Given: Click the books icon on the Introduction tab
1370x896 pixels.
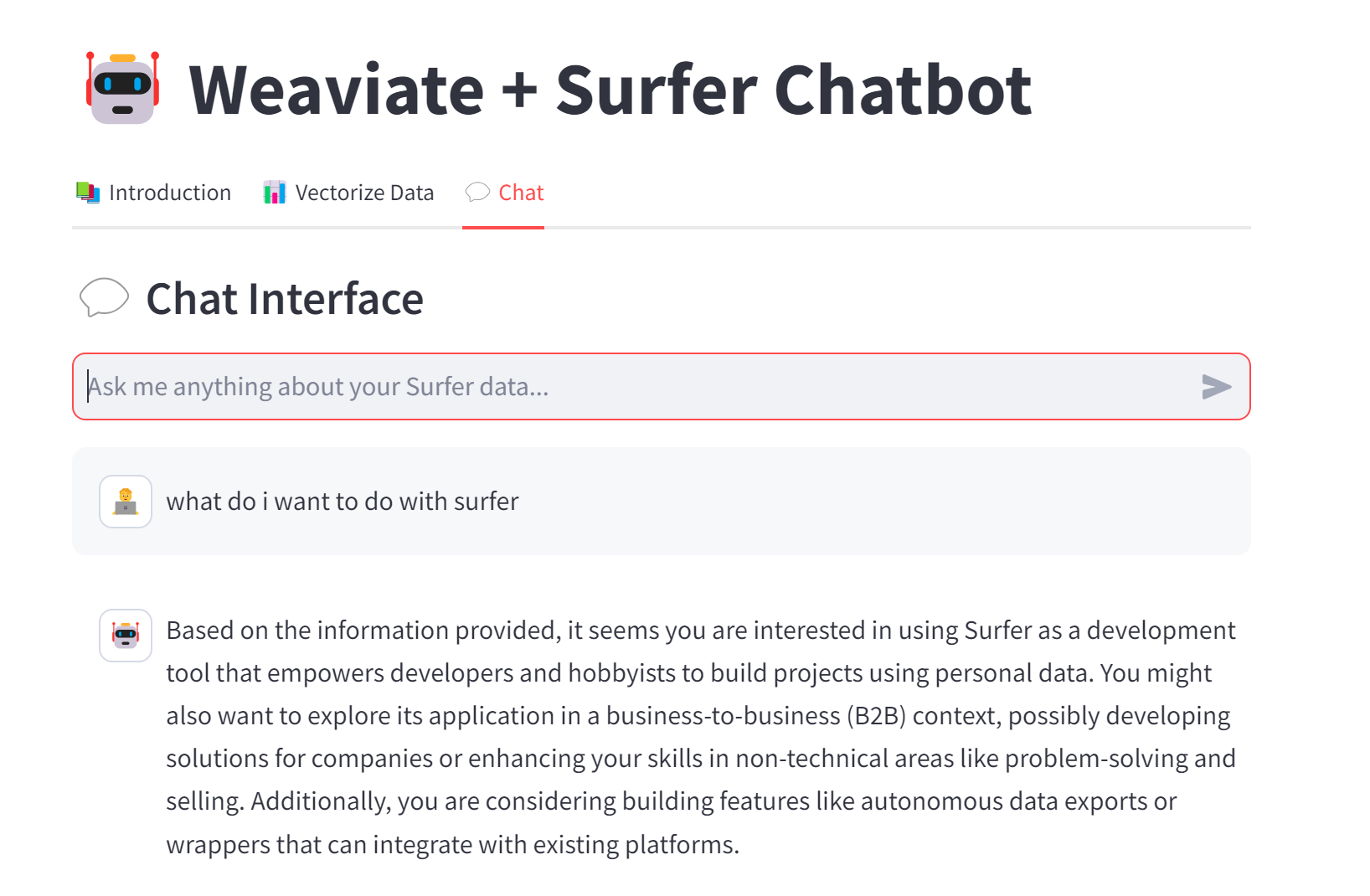Looking at the screenshot, I should [88, 193].
